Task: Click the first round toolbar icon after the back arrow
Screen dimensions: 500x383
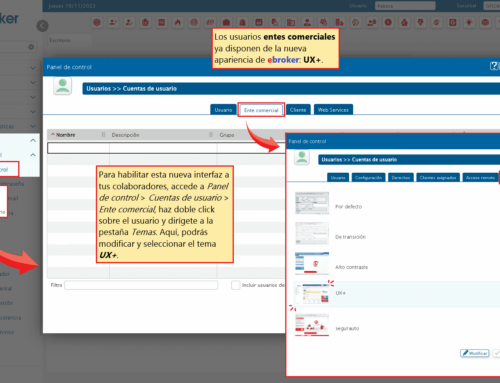Action: click(97, 23)
